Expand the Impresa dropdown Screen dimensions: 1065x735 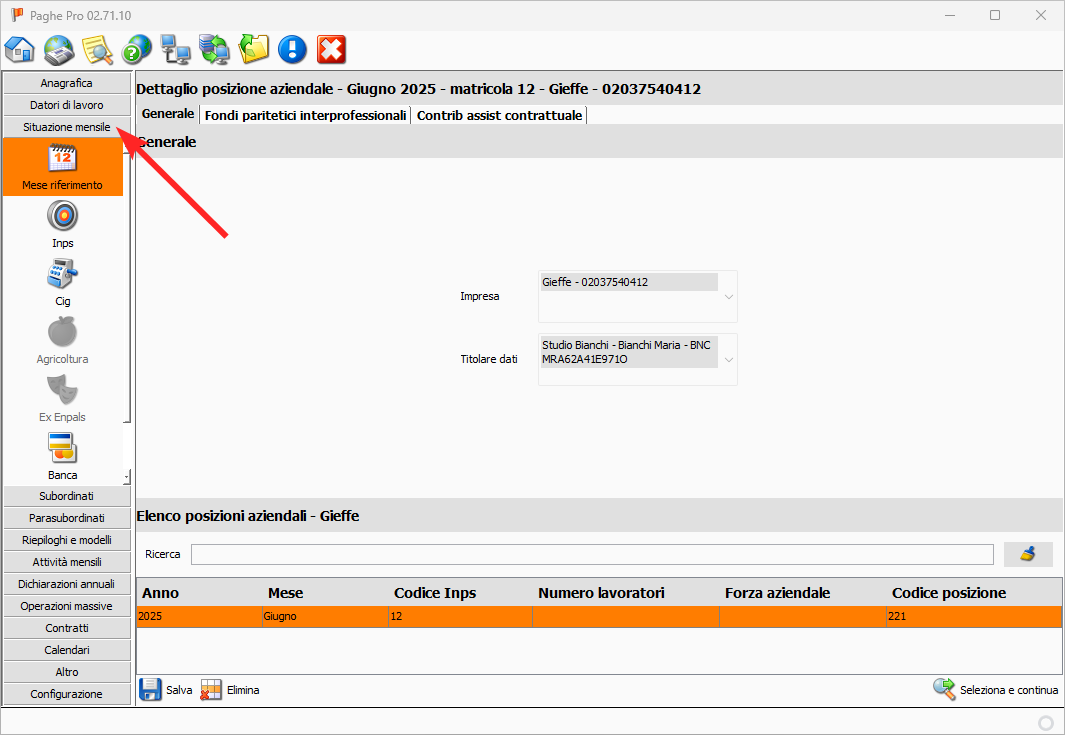click(727, 297)
